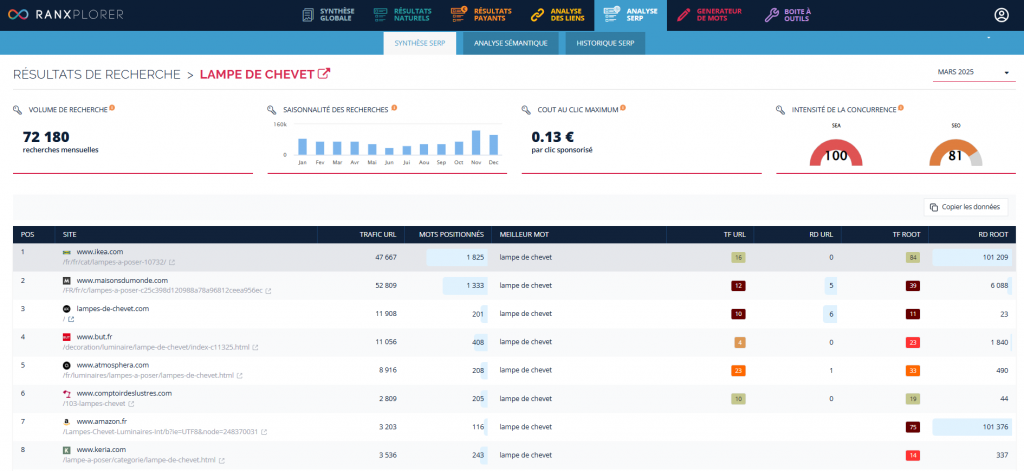Click the Maisons du Monde favicon

coord(67,280)
